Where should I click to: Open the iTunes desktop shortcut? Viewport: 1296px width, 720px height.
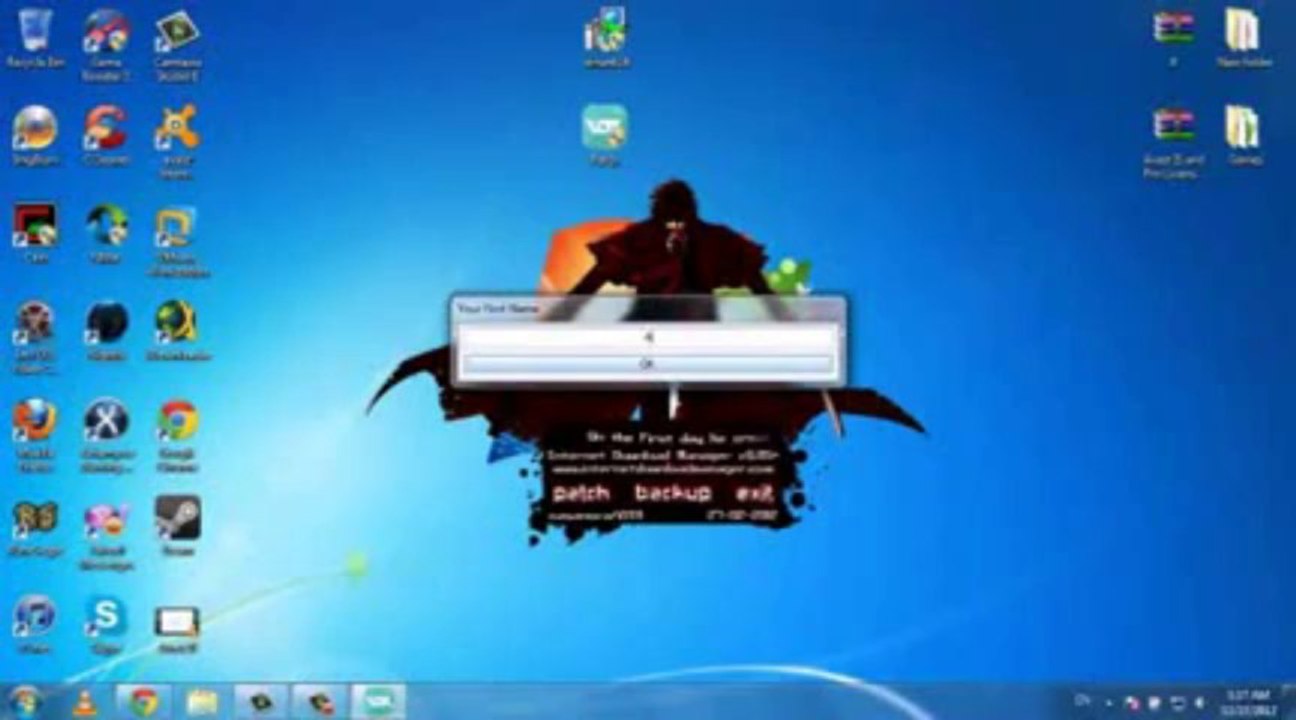tap(35, 624)
